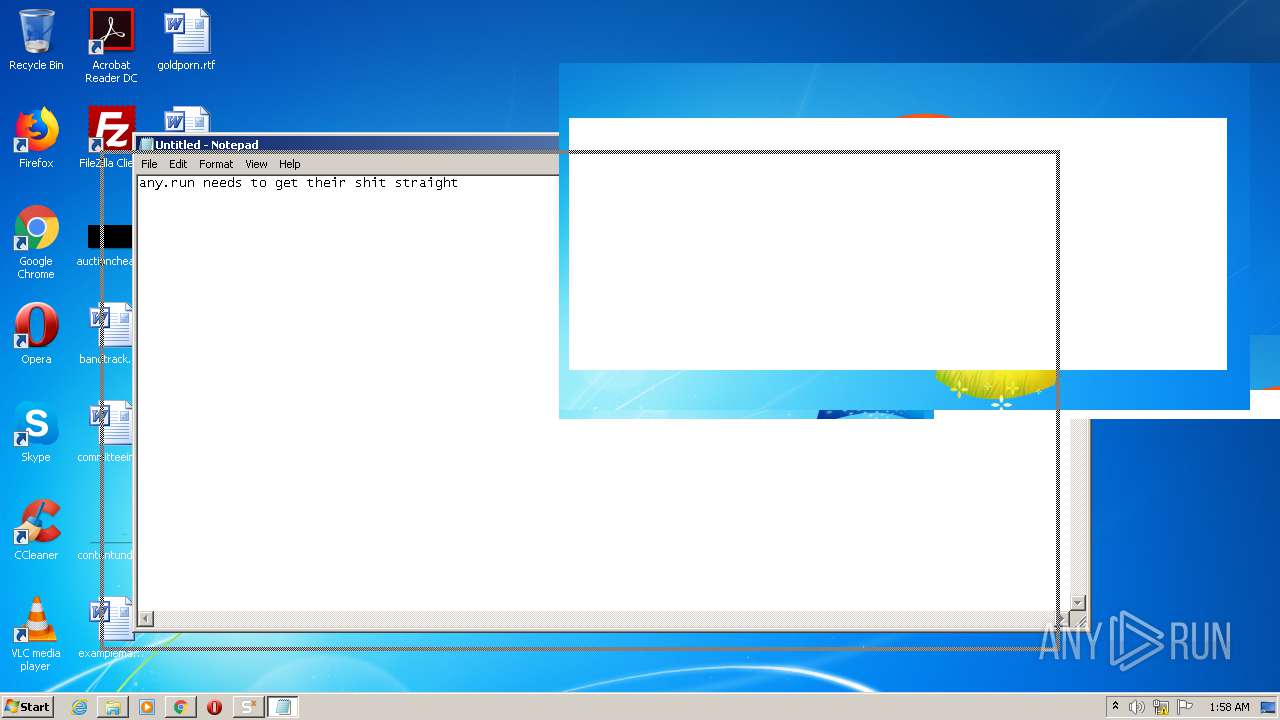Open the Recycle Bin desktop icon
This screenshot has width=1280, height=720.
click(36, 40)
